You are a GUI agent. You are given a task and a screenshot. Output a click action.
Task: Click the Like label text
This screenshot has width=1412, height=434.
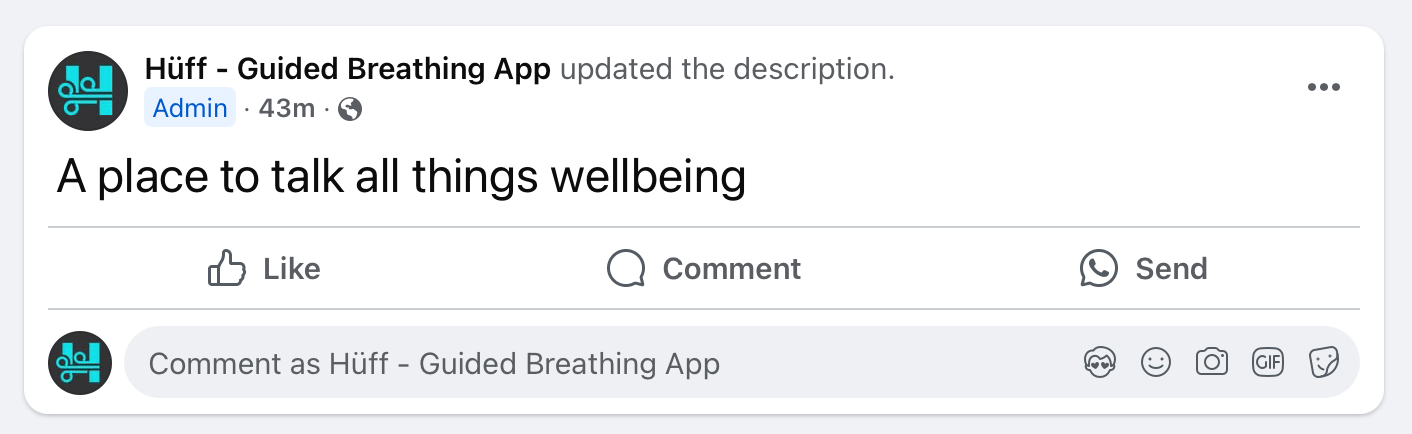click(292, 269)
